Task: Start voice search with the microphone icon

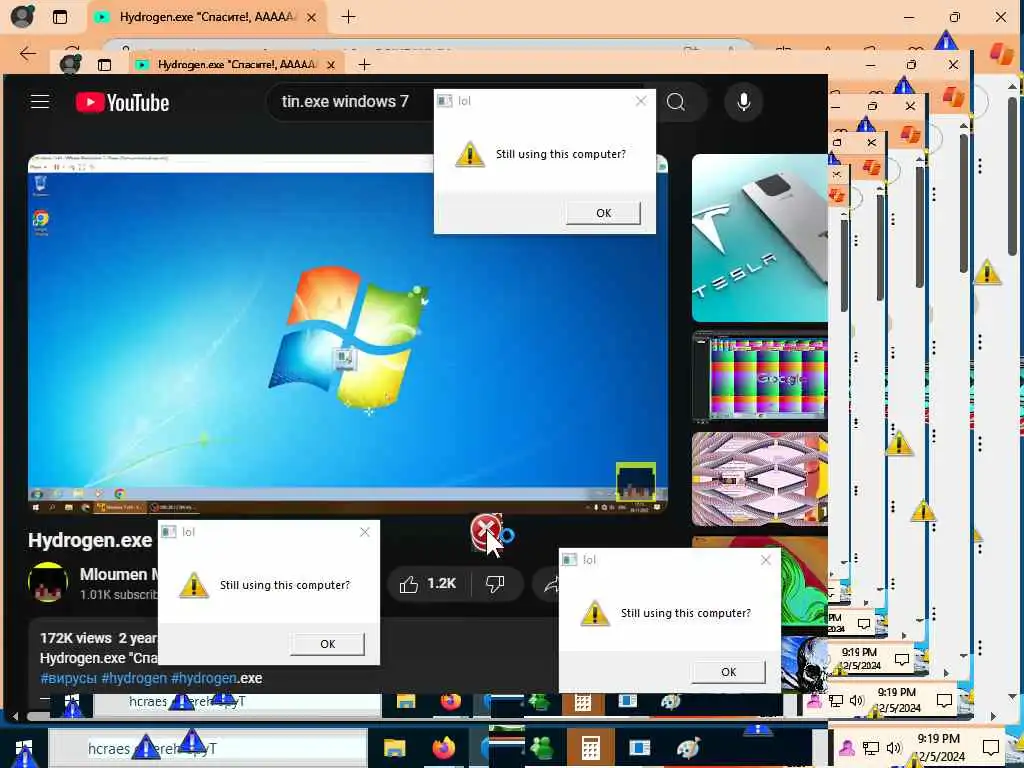Action: point(743,102)
